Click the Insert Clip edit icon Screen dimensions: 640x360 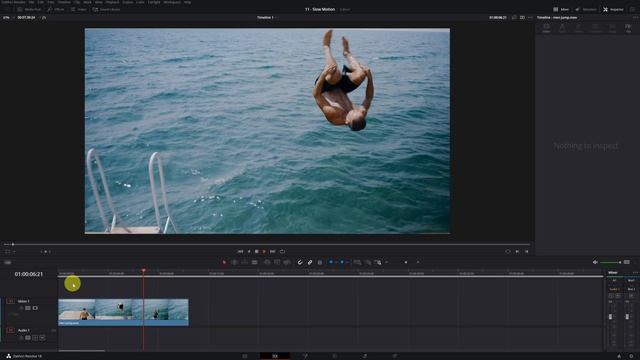[x=267, y=262]
